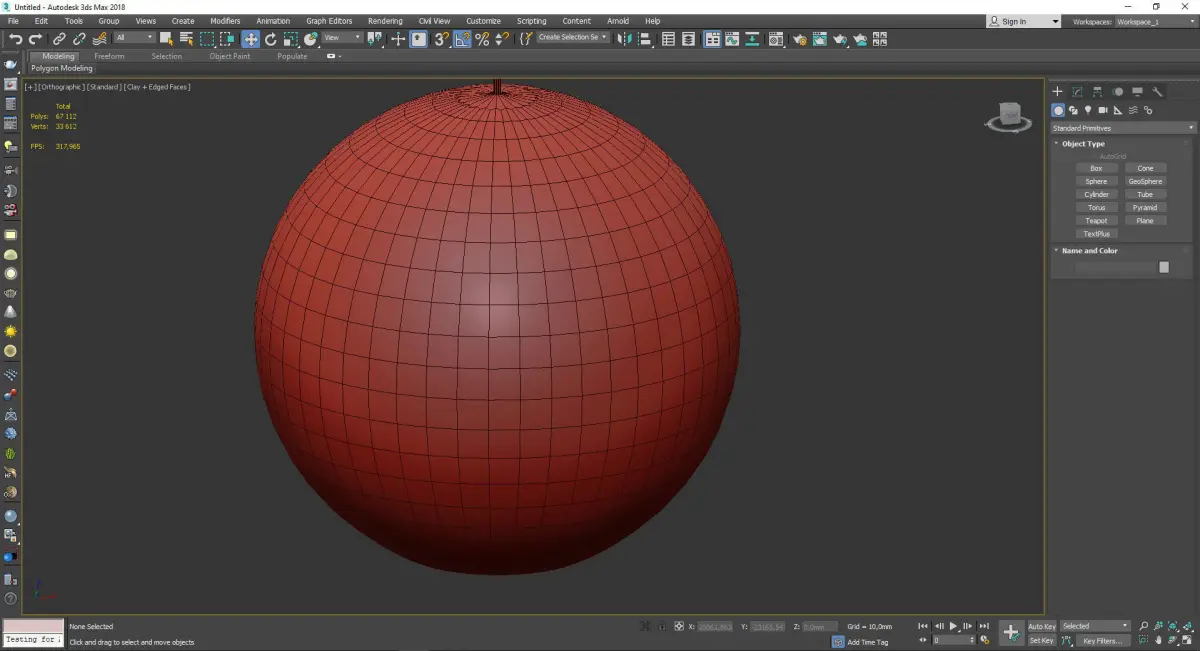Open the Rendered Frame Window icon
The height and width of the screenshot is (651, 1200).
click(x=819, y=39)
